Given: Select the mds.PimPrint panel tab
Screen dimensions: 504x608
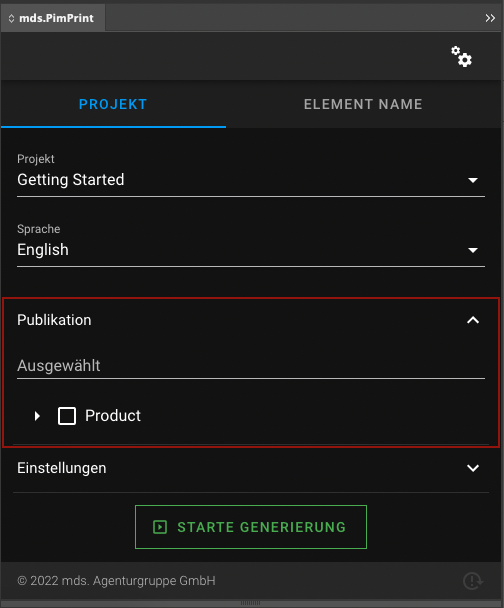Looking at the screenshot, I should click(53, 18).
